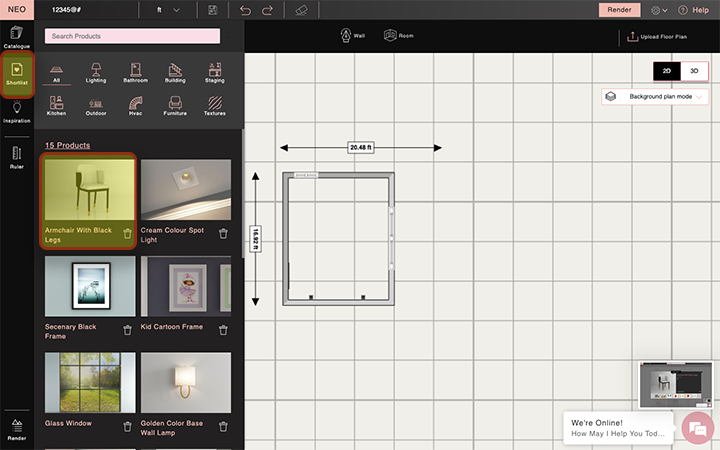Select the Wall drawing tool
The width and height of the screenshot is (720, 450).
point(352,35)
